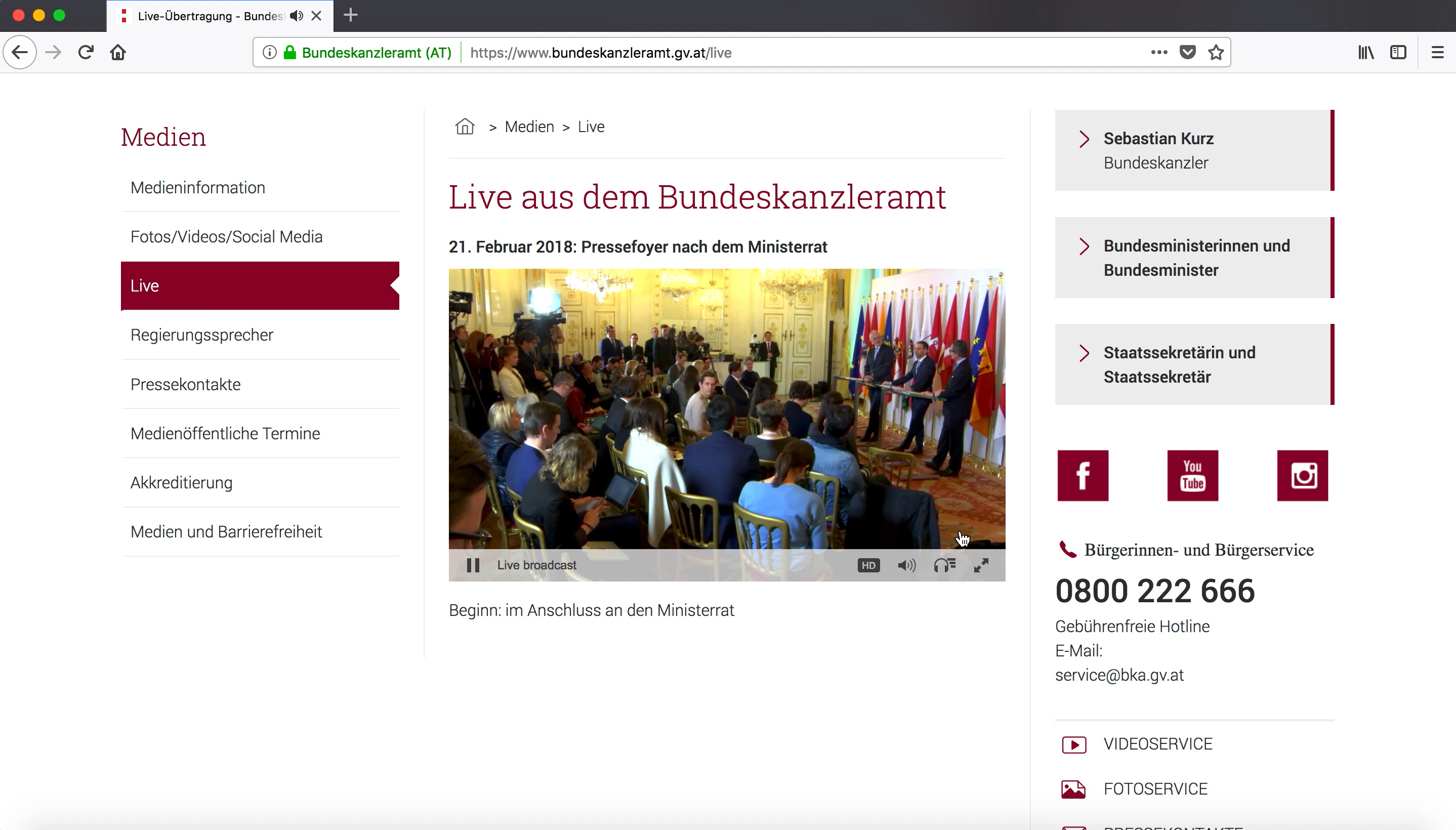The image size is (1456, 830).
Task: Go back to the previous page
Action: [x=20, y=53]
